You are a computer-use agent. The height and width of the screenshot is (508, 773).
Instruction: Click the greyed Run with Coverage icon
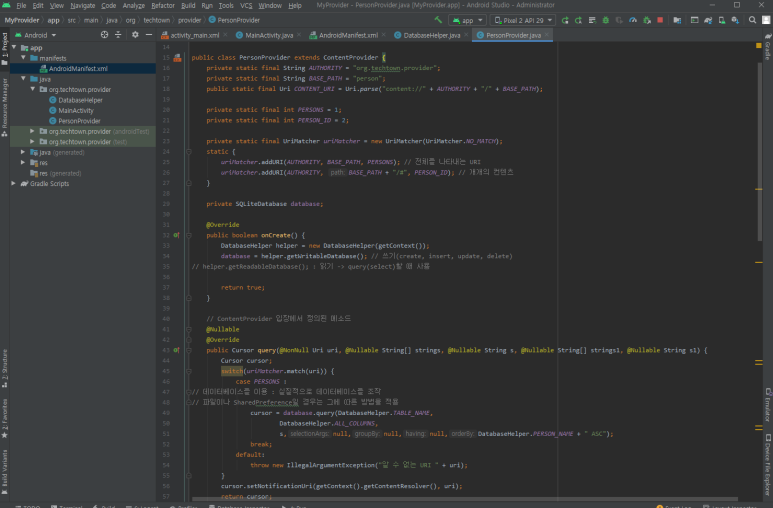[619, 20]
